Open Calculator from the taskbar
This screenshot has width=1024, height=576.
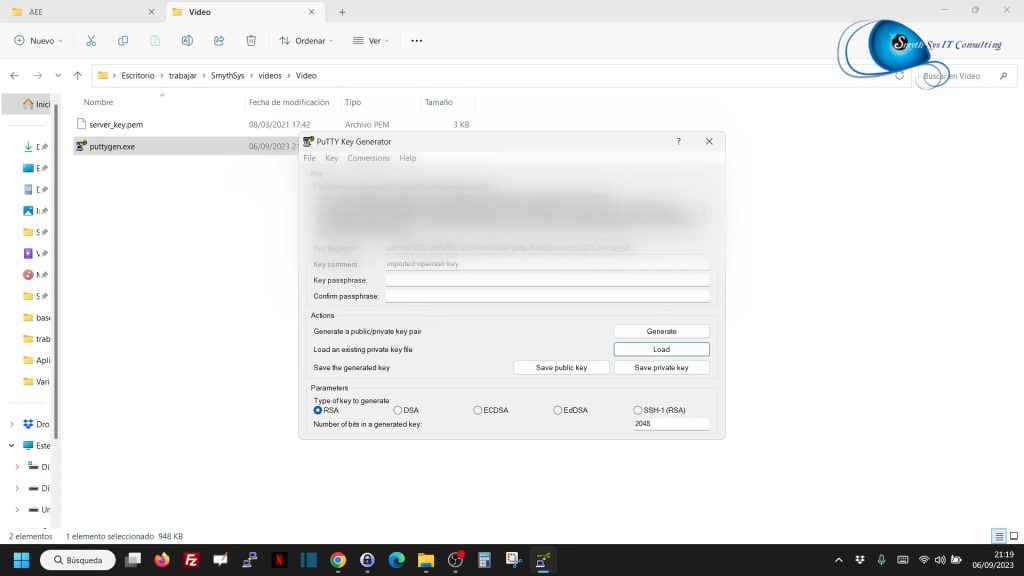point(484,560)
